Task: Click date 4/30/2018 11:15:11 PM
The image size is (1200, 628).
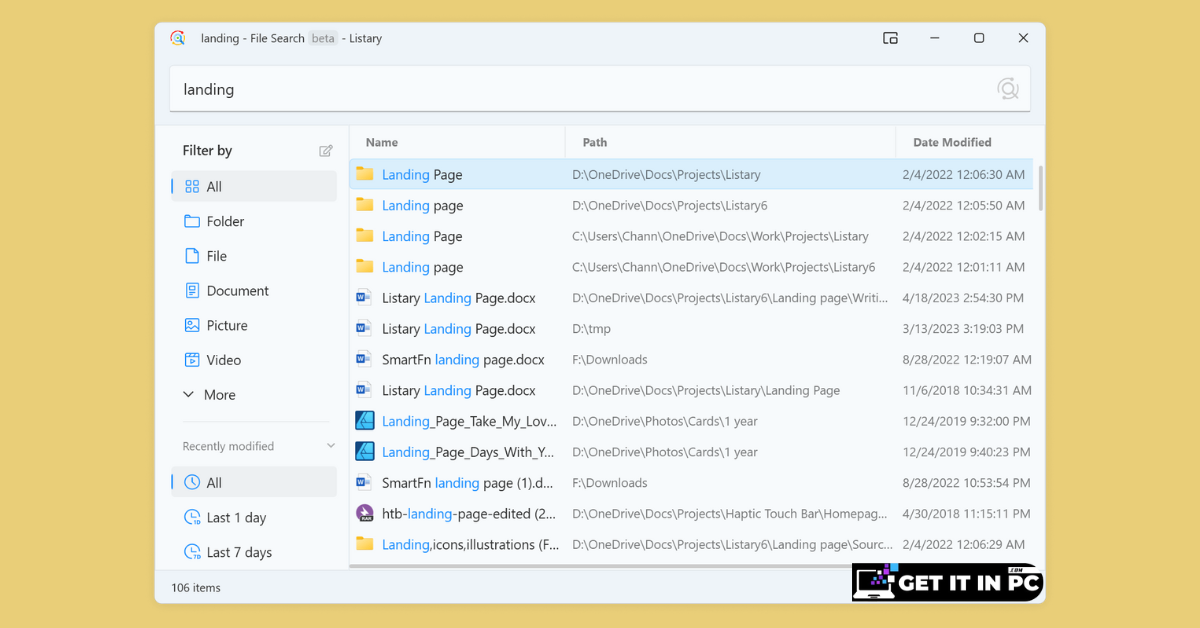Action: [966, 513]
